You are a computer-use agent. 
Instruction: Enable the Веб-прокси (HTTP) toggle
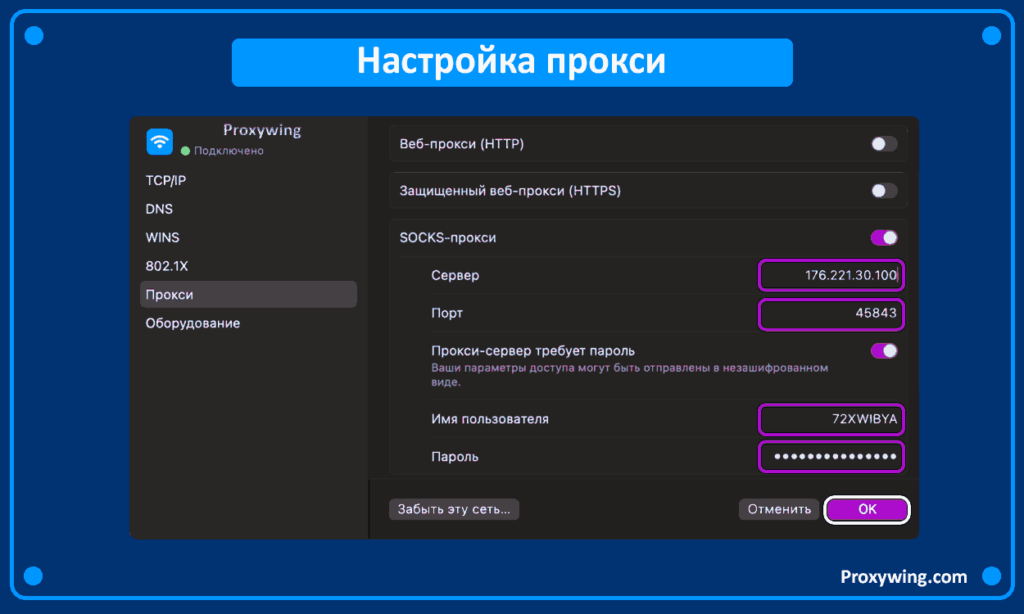point(884,144)
